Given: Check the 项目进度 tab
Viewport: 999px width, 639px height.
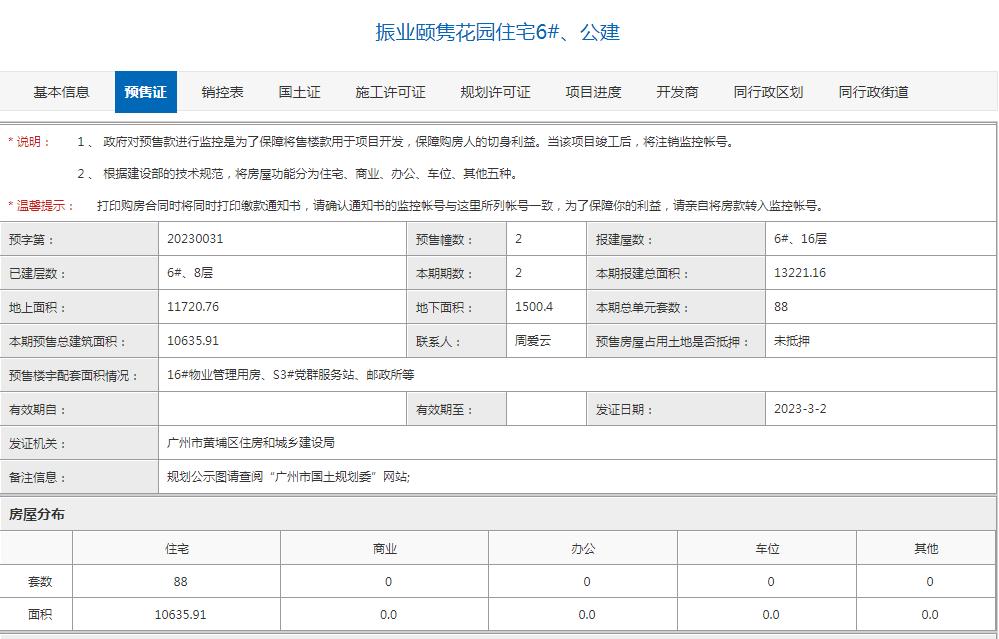Looking at the screenshot, I should [596, 90].
